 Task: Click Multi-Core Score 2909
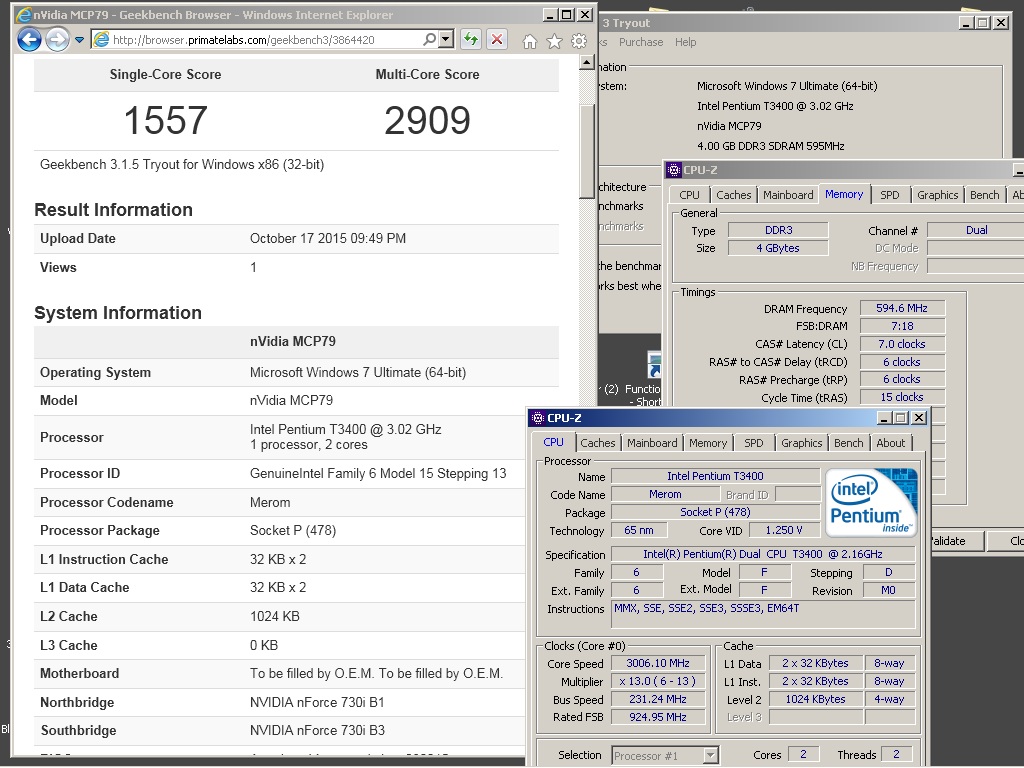tap(427, 121)
